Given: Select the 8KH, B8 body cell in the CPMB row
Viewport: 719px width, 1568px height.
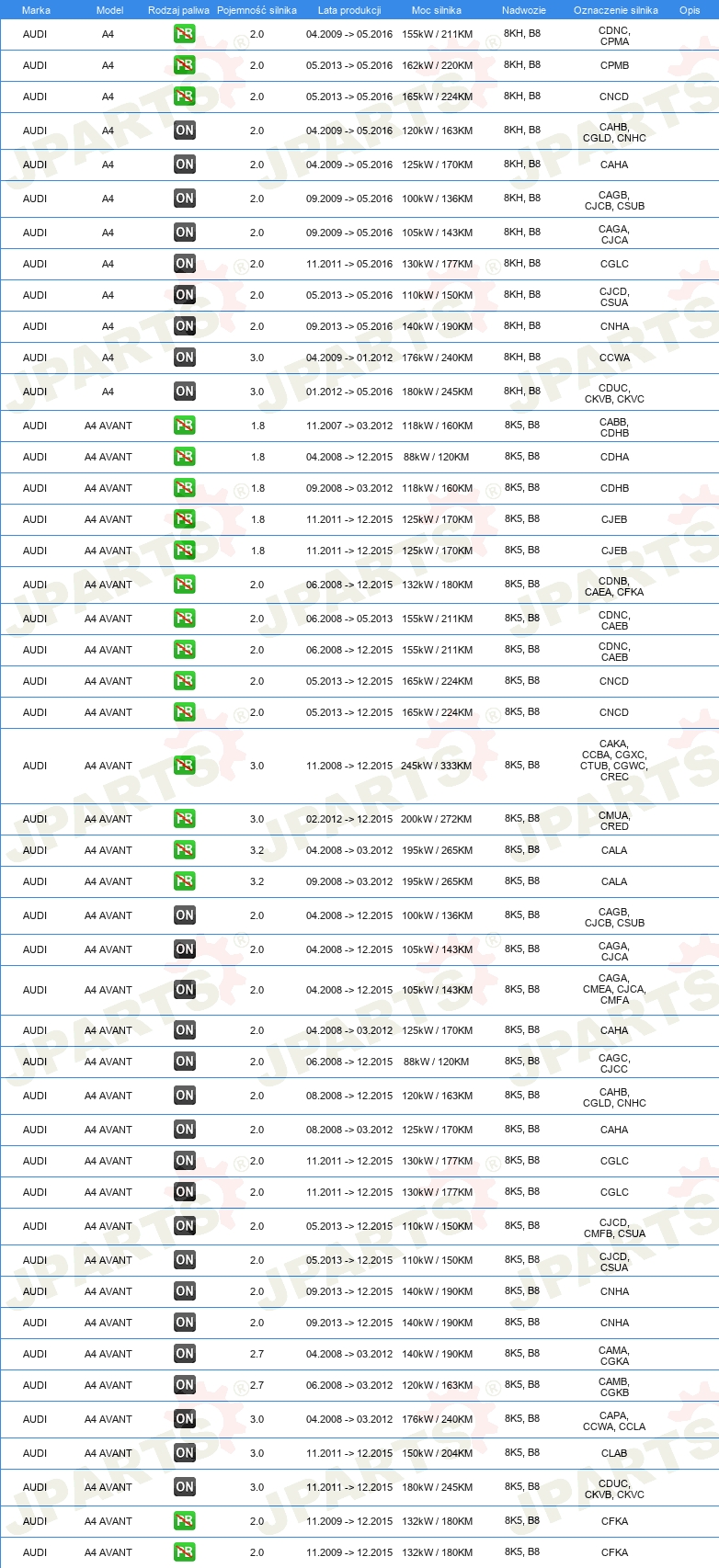Looking at the screenshot, I should point(522,64).
